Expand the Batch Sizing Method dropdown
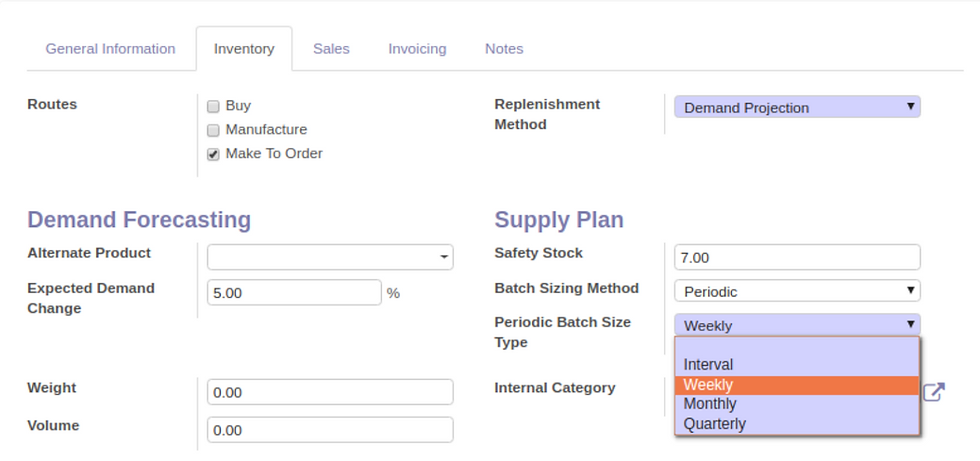The width and height of the screenshot is (980, 461). click(797, 290)
